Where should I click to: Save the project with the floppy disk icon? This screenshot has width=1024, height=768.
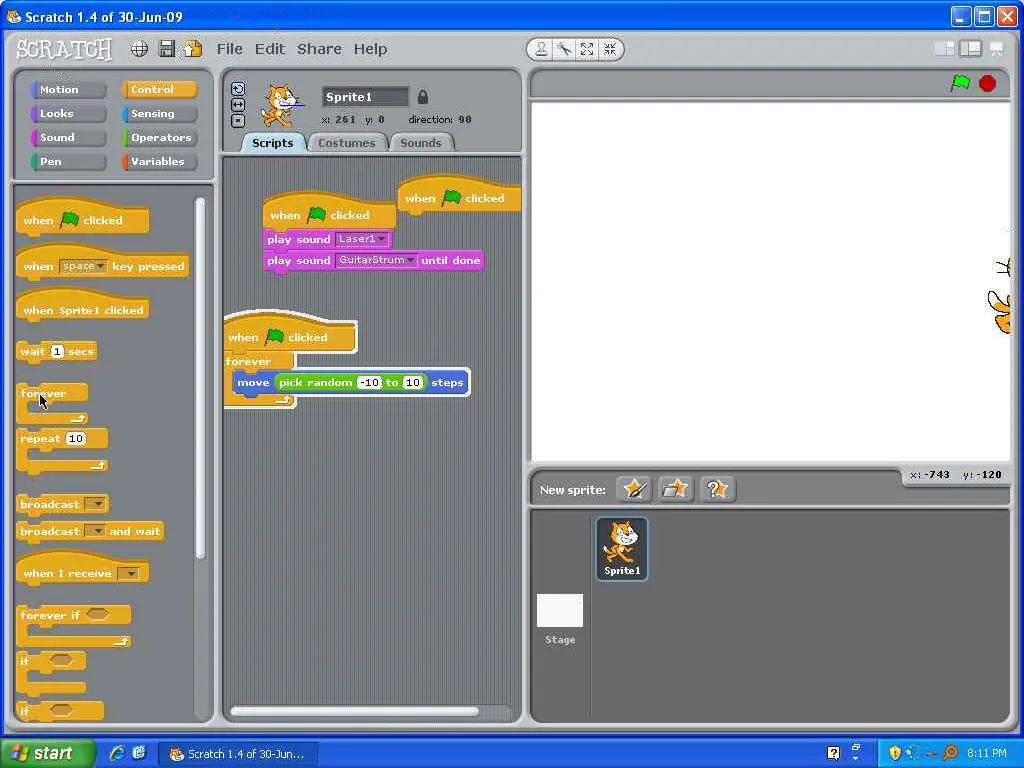(167, 49)
